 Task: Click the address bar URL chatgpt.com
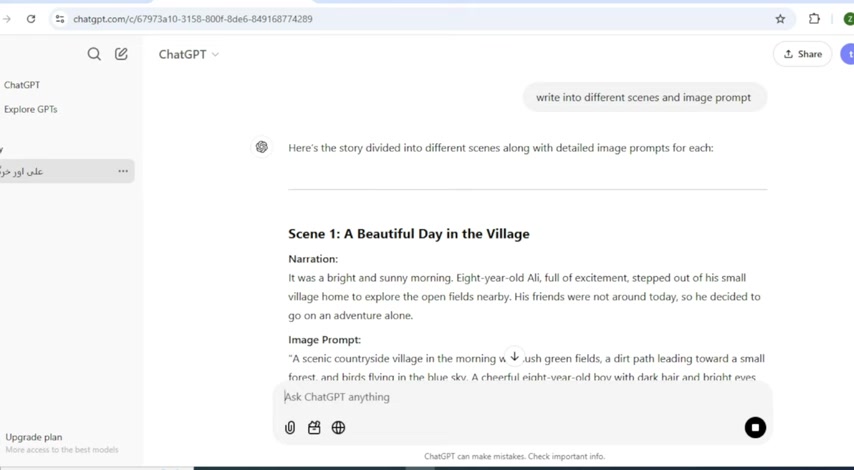point(193,19)
